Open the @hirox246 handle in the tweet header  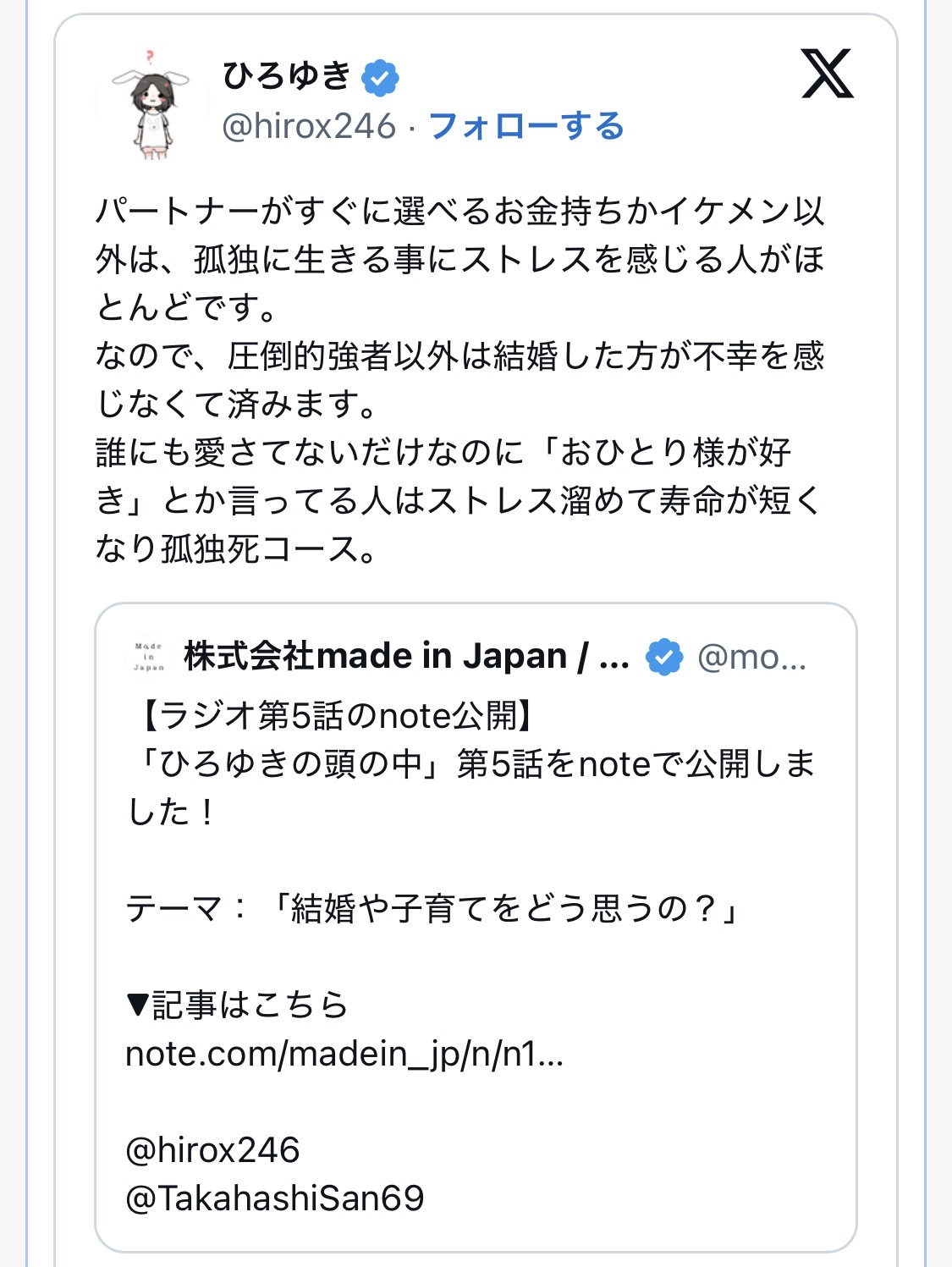[x=309, y=127]
